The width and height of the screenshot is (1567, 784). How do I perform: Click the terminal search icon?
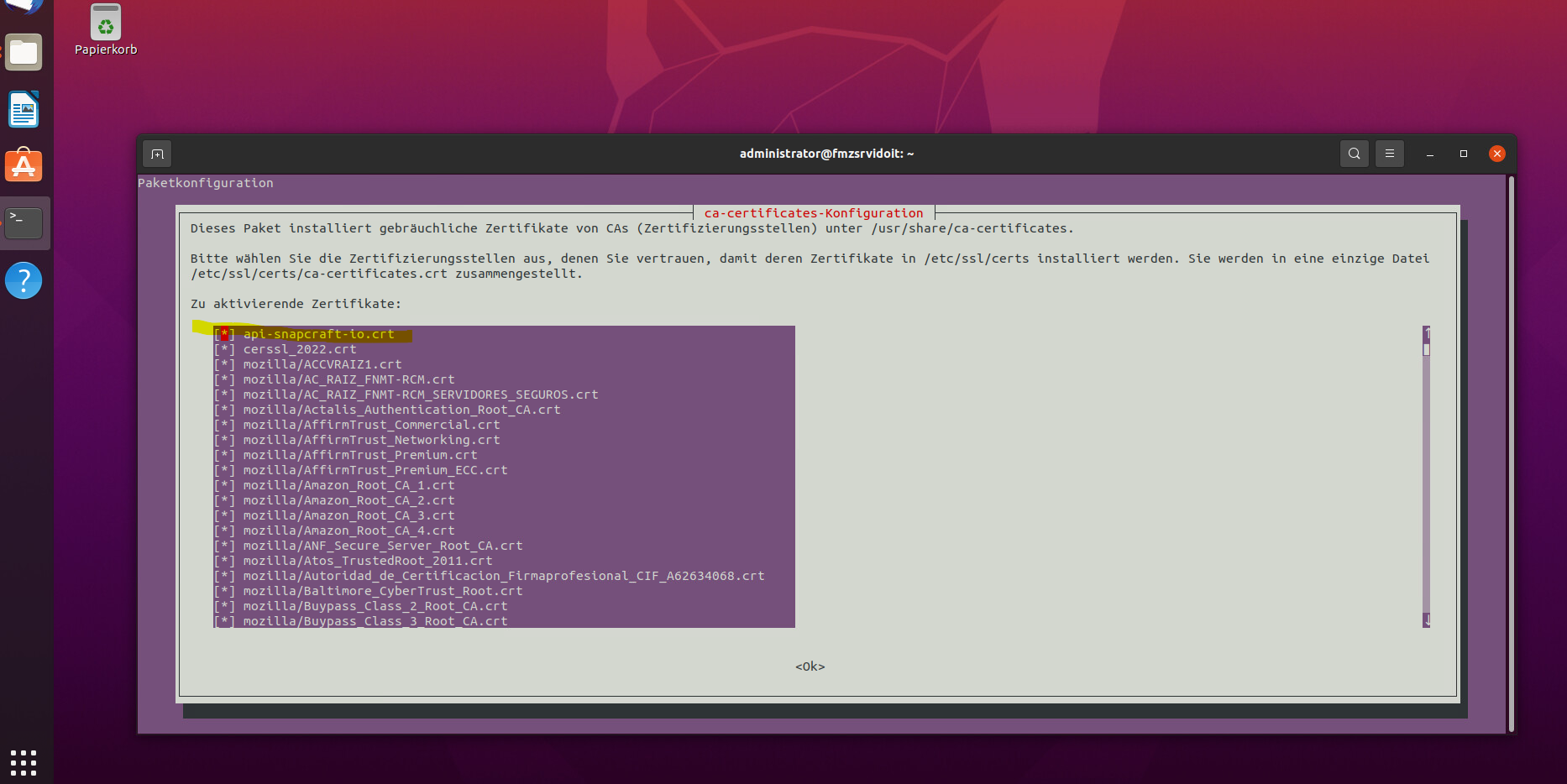point(1354,154)
